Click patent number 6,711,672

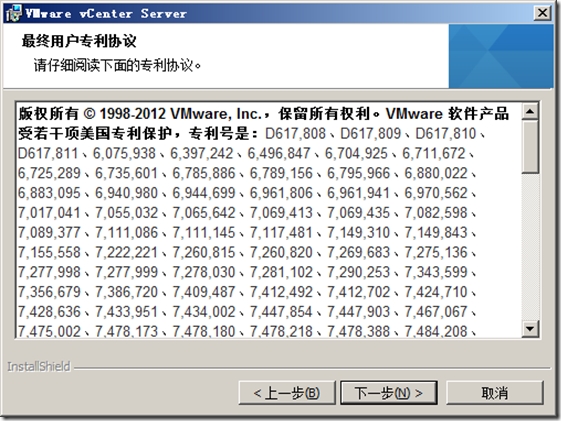434,153
